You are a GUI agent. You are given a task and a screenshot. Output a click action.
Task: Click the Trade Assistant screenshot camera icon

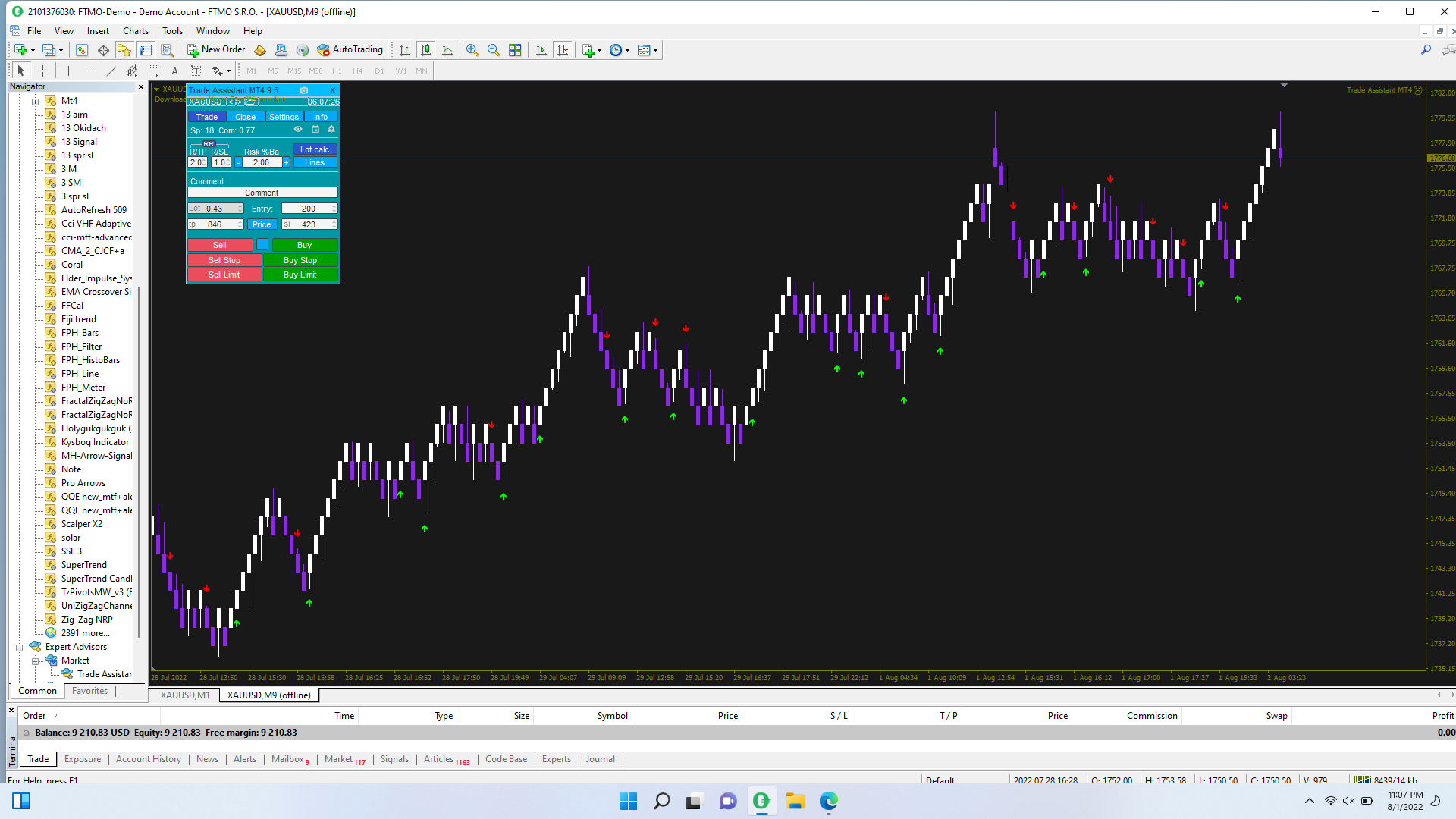[304, 90]
